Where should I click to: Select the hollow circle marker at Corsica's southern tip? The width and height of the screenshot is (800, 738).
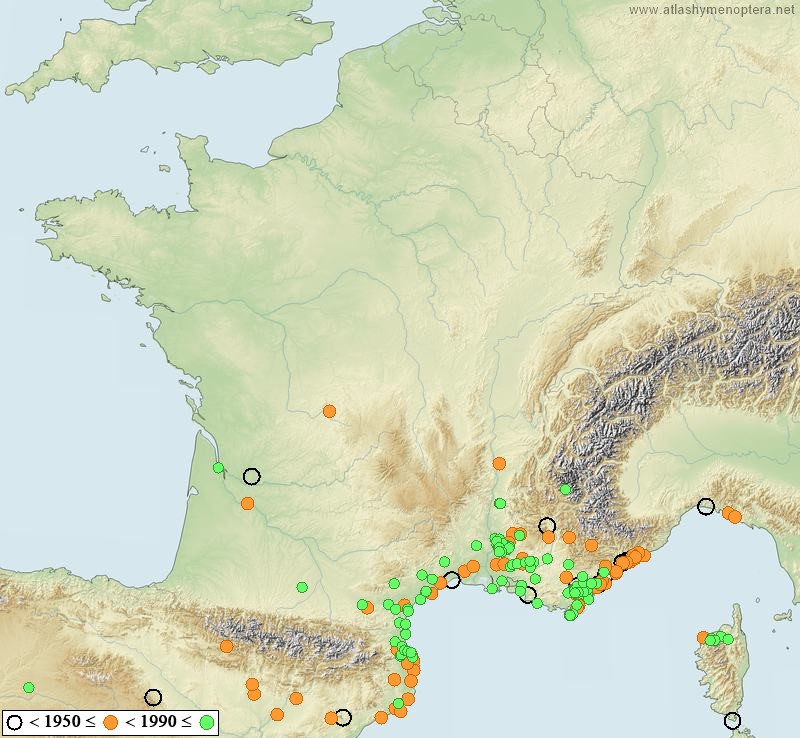coord(732,720)
